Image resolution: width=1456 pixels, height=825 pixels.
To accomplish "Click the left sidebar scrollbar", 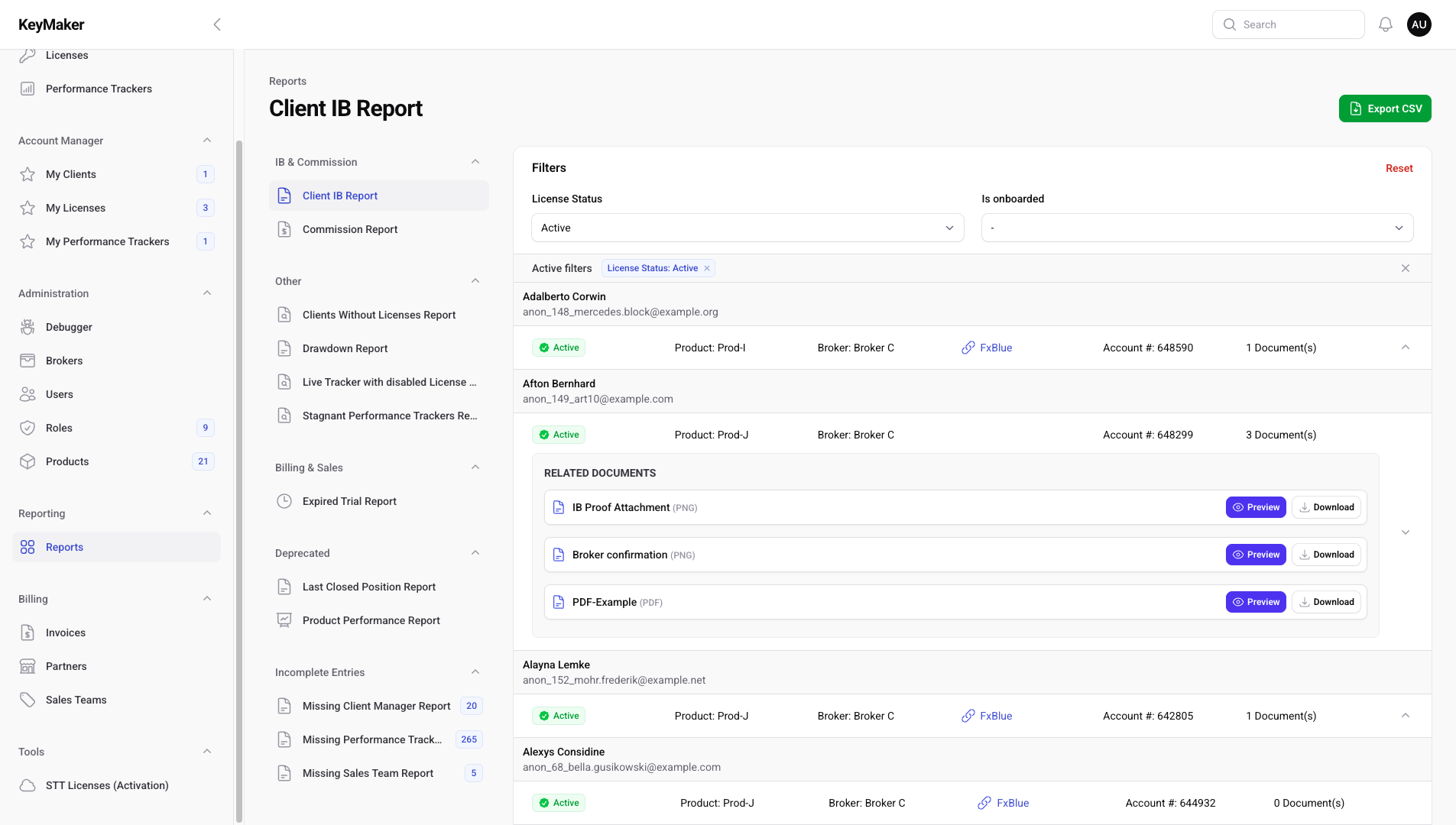I will [238, 481].
